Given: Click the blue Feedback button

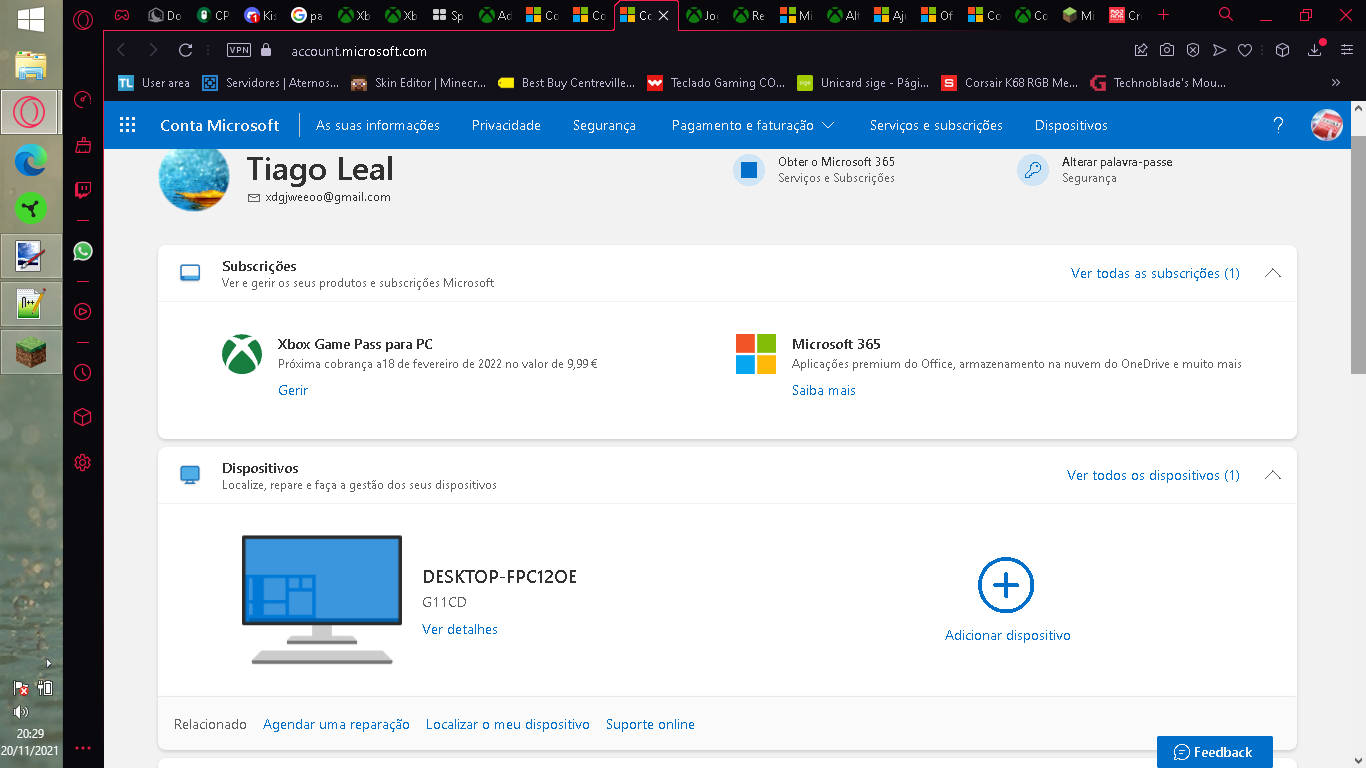Looking at the screenshot, I should point(1214,752).
